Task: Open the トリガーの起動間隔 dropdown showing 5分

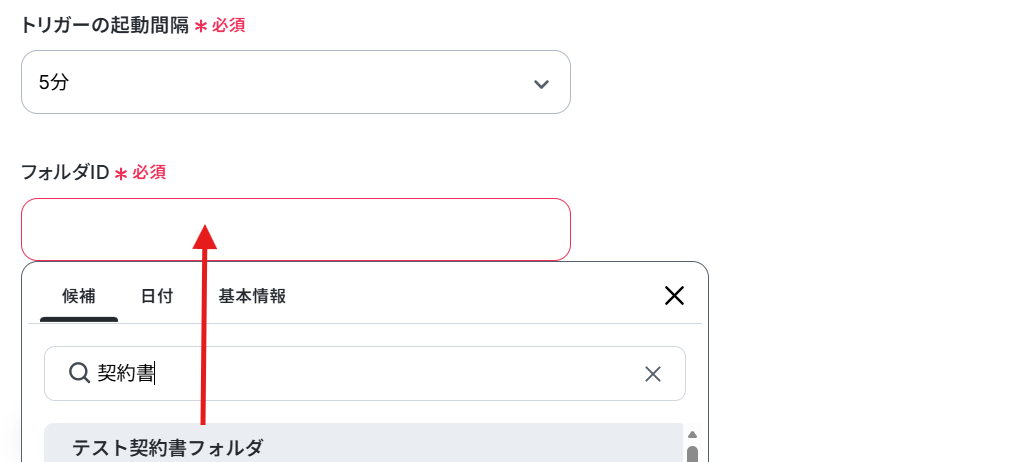Action: [x=295, y=82]
